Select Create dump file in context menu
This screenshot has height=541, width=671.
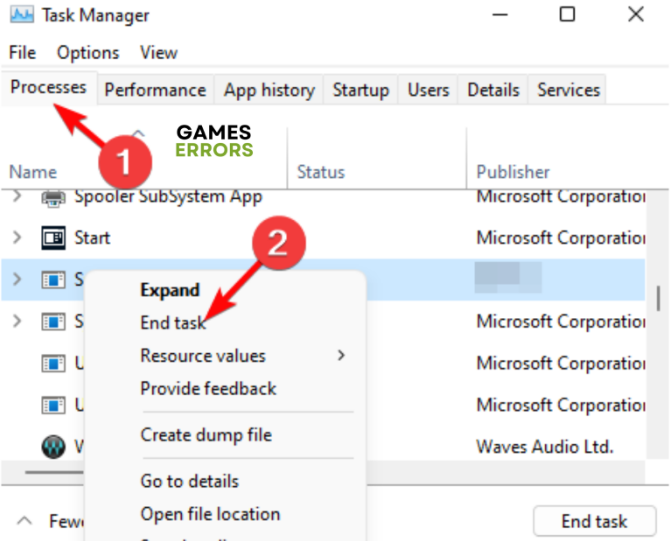pos(205,435)
